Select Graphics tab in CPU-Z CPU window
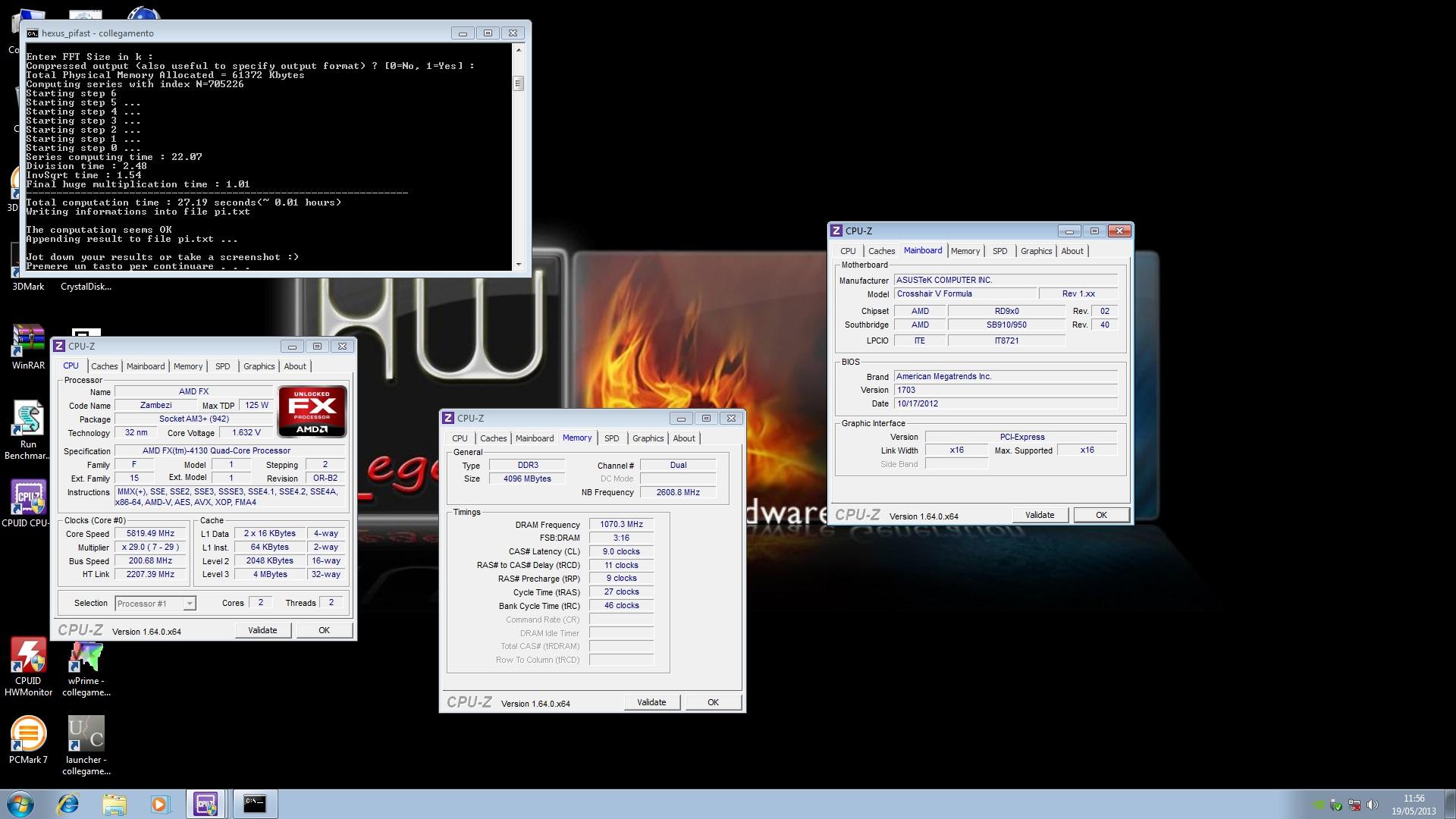The height and width of the screenshot is (819, 1456). (259, 366)
